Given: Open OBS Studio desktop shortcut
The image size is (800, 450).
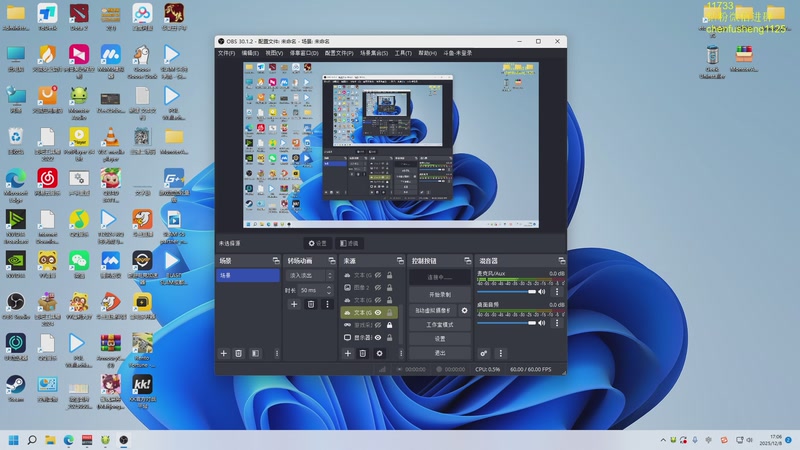Looking at the screenshot, I should coord(16,306).
